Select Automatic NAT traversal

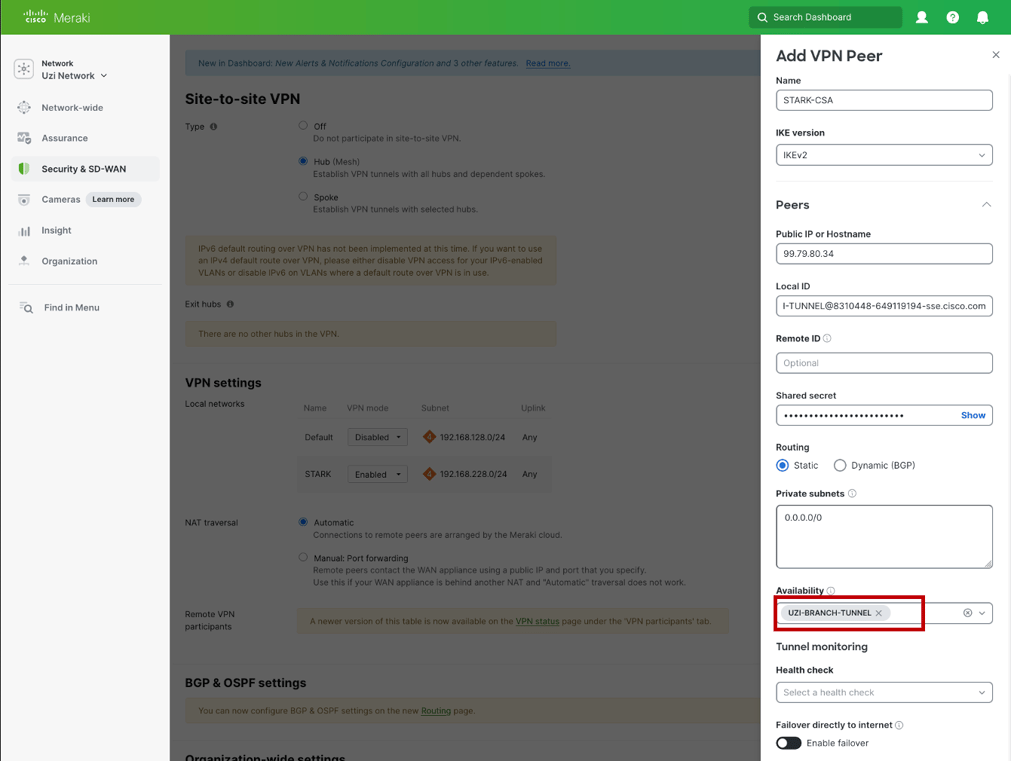point(303,522)
